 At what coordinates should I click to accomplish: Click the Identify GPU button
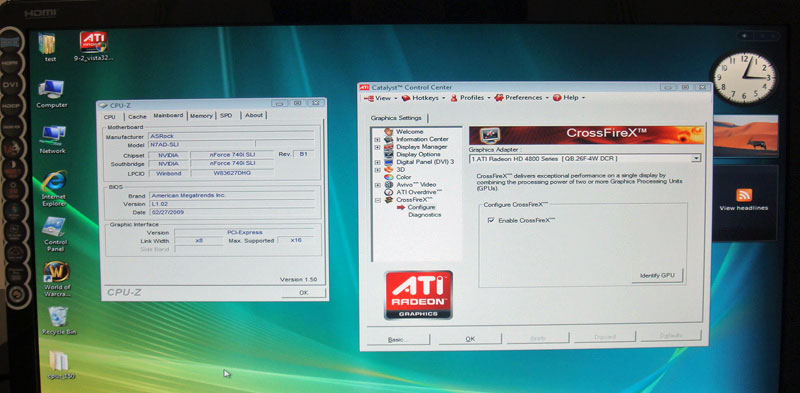click(657, 275)
